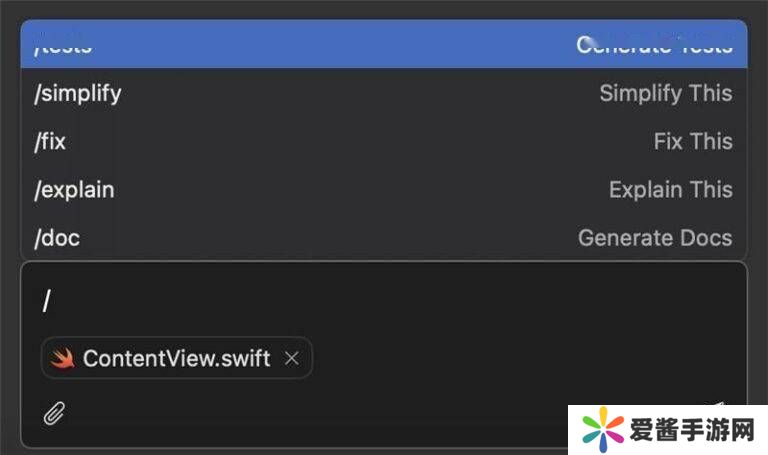Click the Swift bird icon in file chip
The width and height of the screenshot is (768, 455).
click(63, 358)
